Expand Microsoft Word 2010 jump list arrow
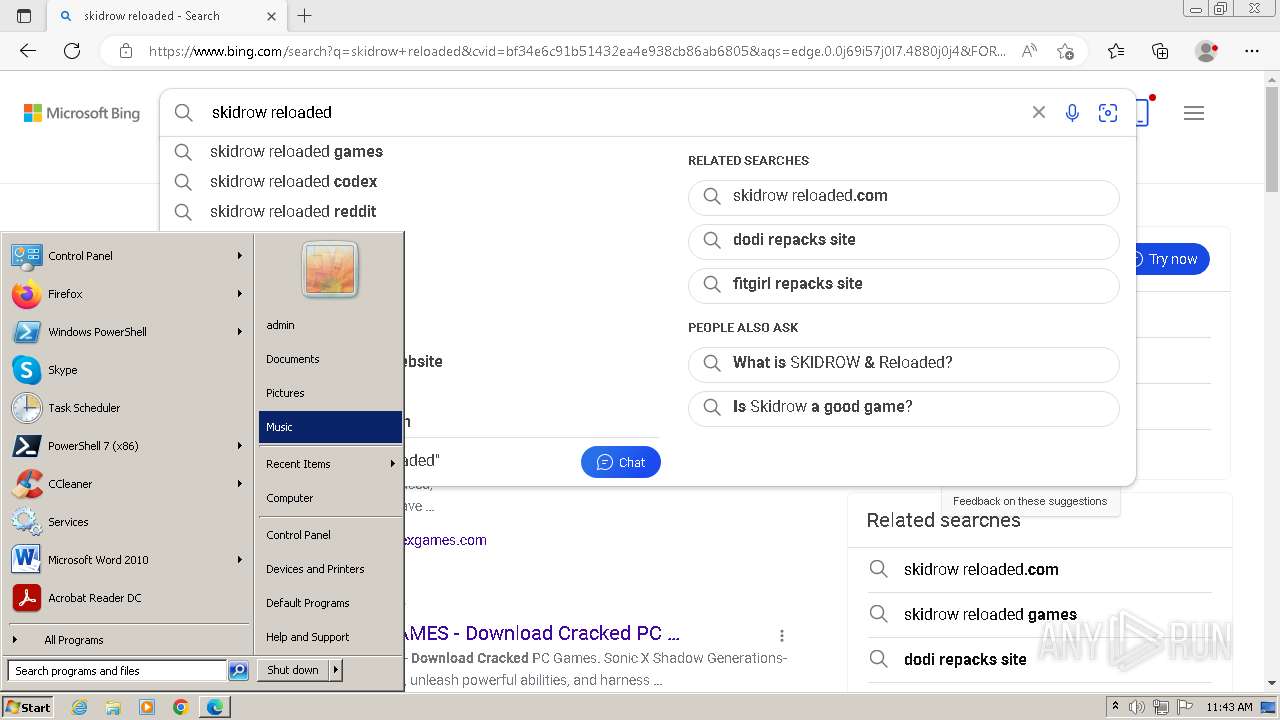1280x720 pixels. click(x=240, y=560)
